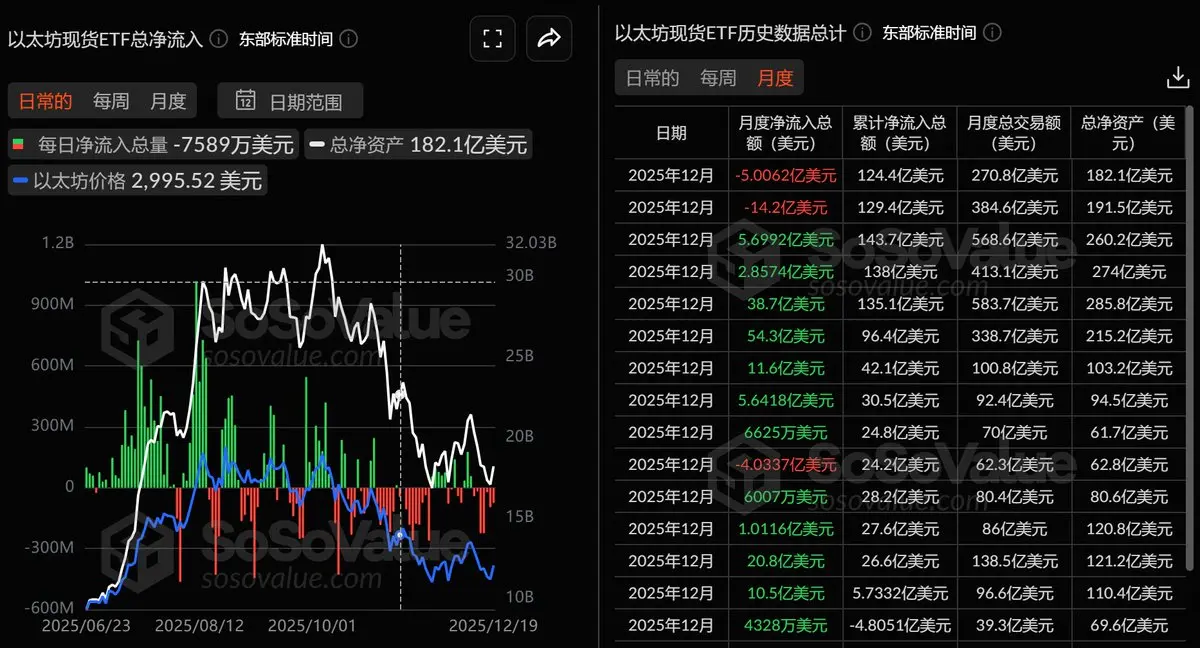The height and width of the screenshot is (648, 1200).
Task: Click the 1.2B left axis label
Action: point(58,242)
